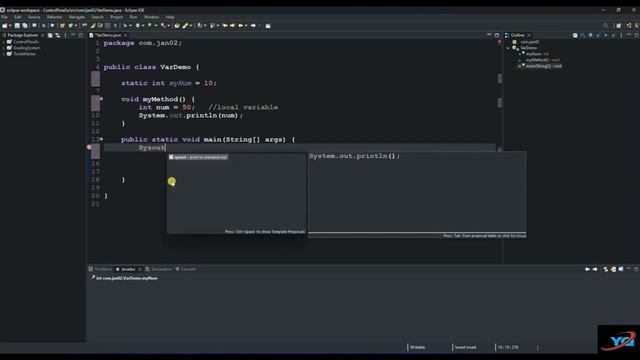Expand the GradingSystem project
Viewport: 640px width, 360px height.
click(4, 48)
